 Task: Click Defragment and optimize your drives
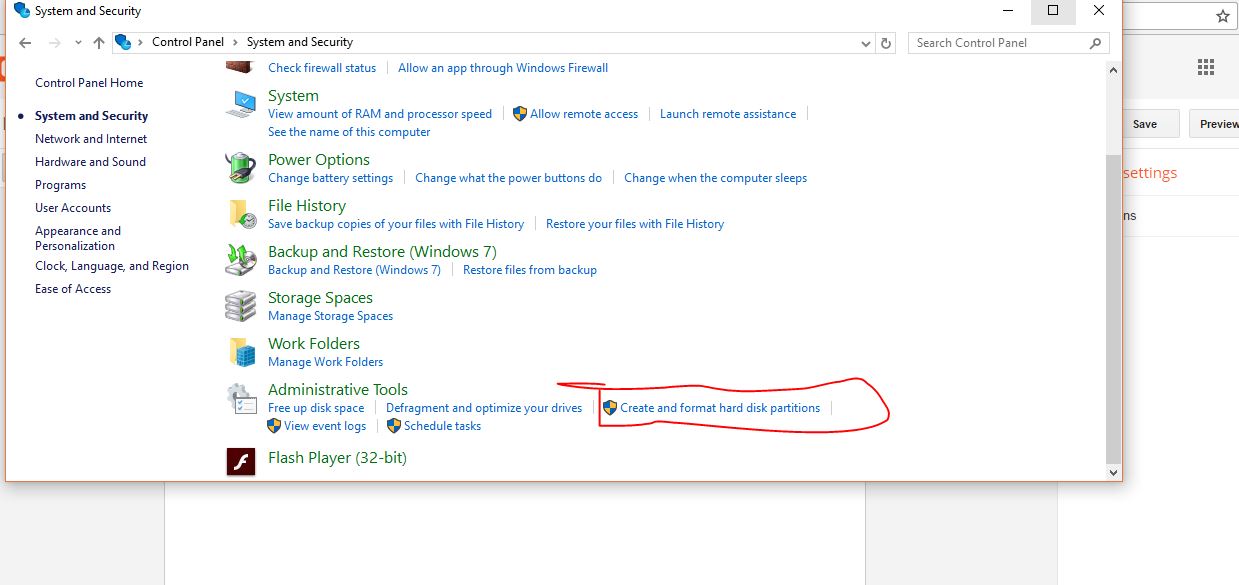coord(484,407)
